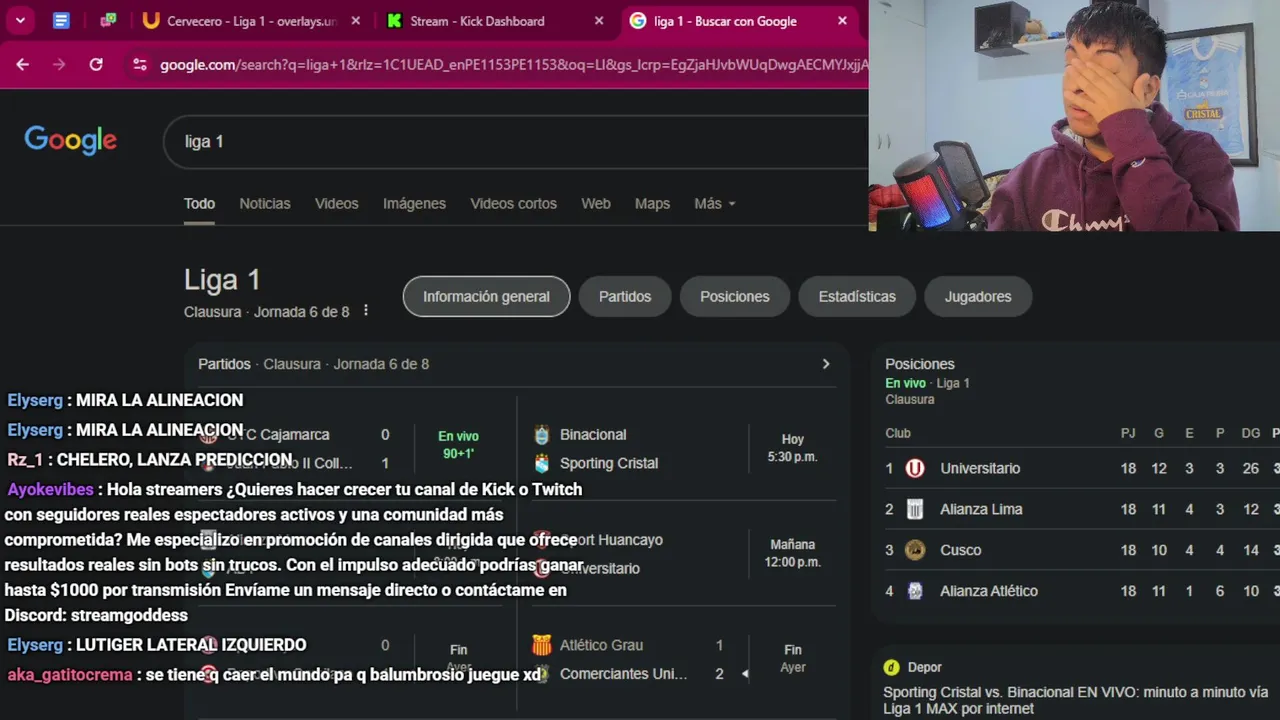This screenshot has width=1280, height=720.
Task: Select the pinned Google Docs tab icon
Action: coord(61,20)
